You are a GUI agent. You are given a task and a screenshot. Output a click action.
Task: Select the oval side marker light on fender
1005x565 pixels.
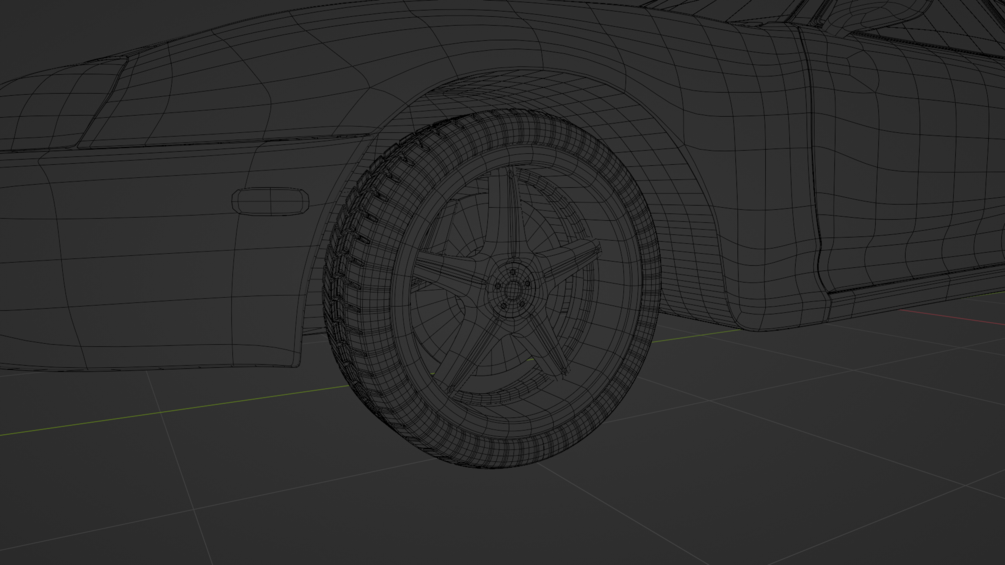pyautogui.click(x=270, y=201)
